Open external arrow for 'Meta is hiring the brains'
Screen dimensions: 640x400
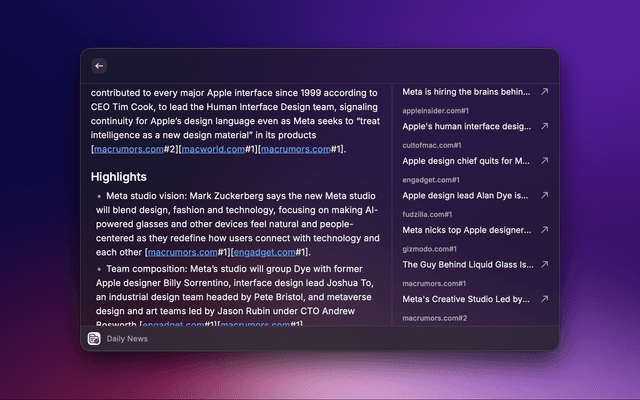coord(544,92)
